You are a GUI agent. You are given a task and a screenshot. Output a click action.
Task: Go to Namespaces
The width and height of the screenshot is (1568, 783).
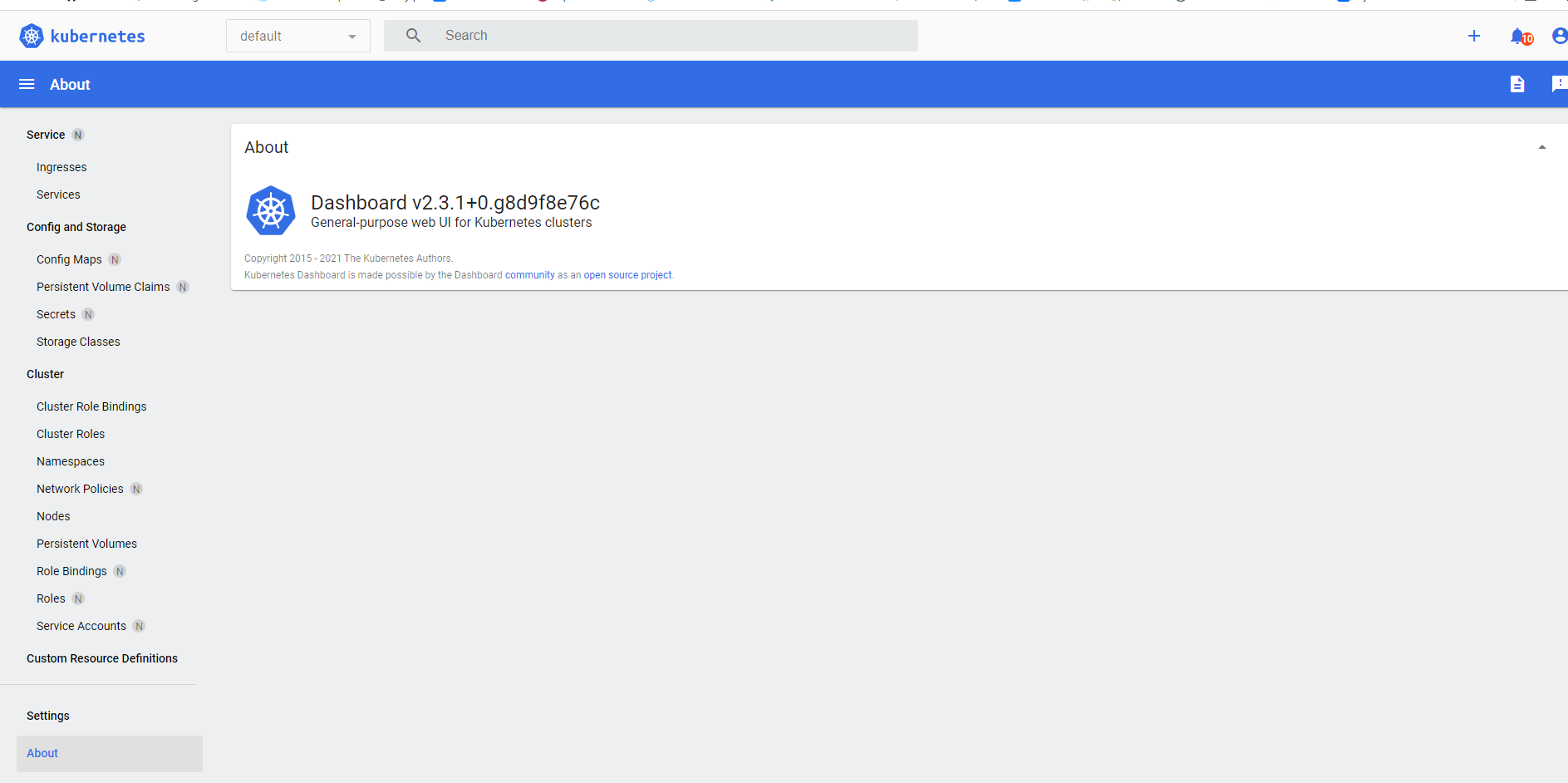click(x=71, y=461)
